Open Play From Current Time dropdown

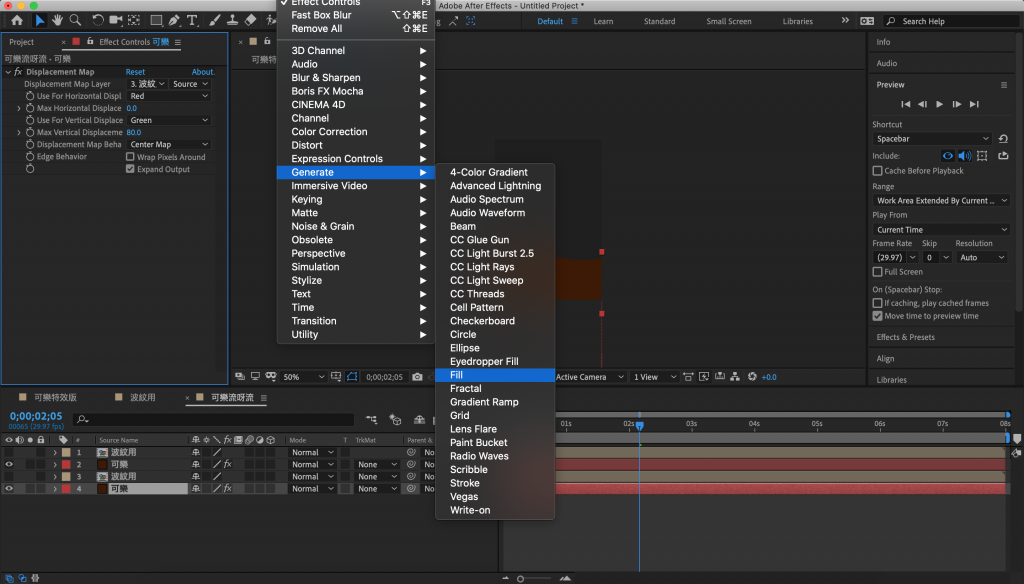(x=940, y=230)
